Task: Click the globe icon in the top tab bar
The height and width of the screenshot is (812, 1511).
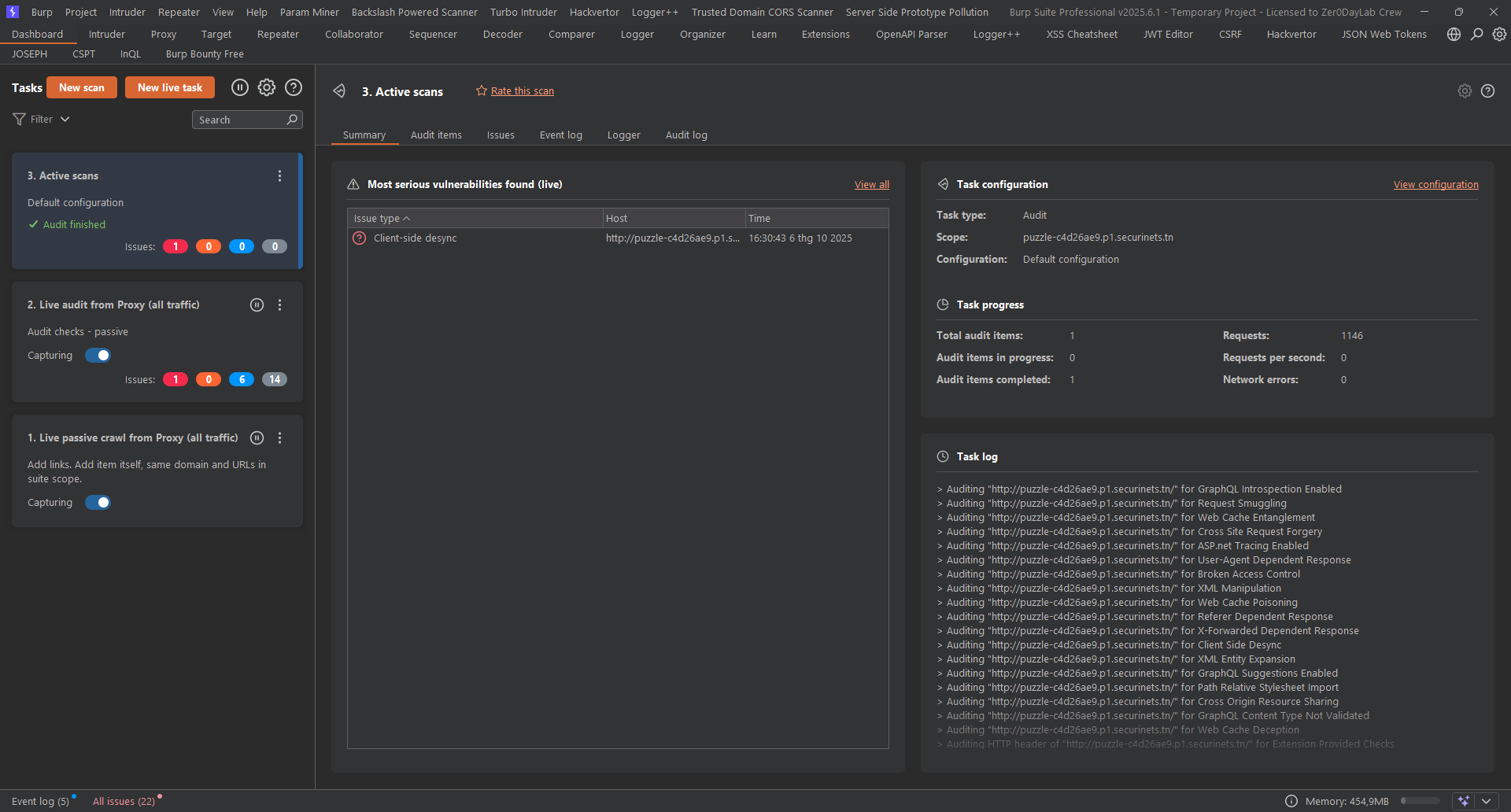Action: point(1454,35)
